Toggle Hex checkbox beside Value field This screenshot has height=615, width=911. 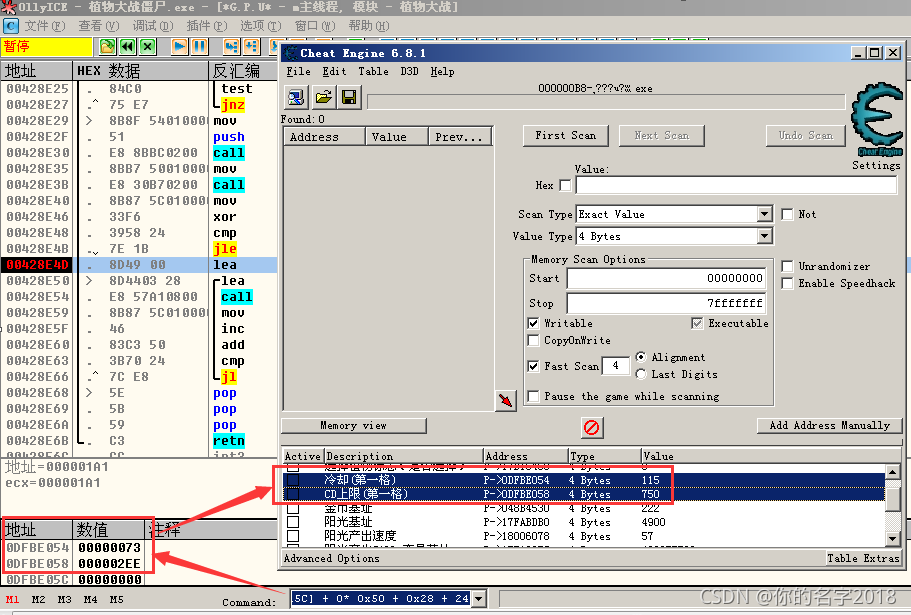565,185
